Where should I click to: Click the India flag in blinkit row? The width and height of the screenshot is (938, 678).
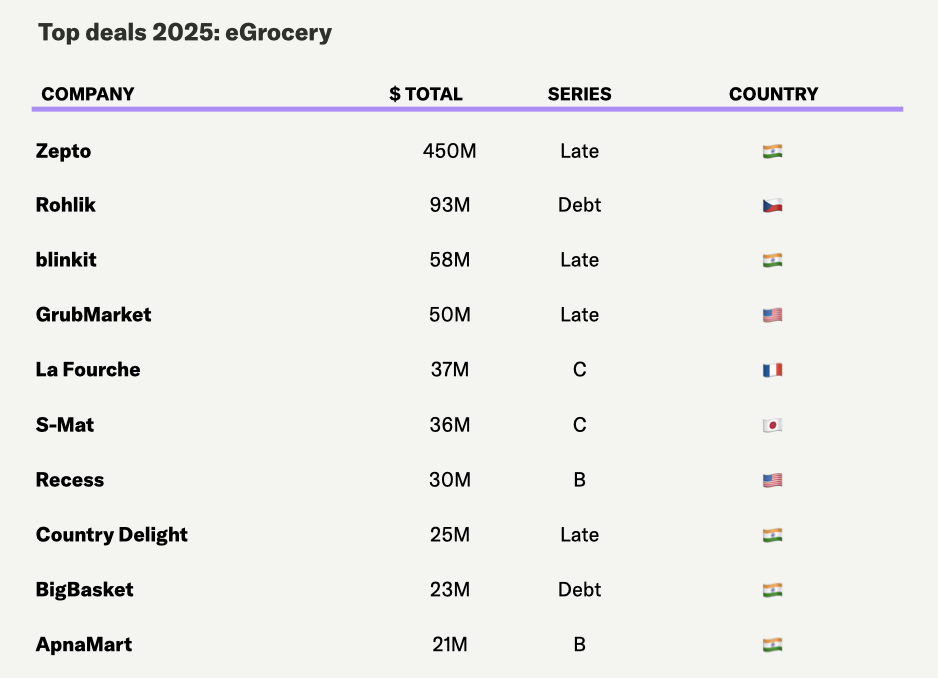point(772,261)
